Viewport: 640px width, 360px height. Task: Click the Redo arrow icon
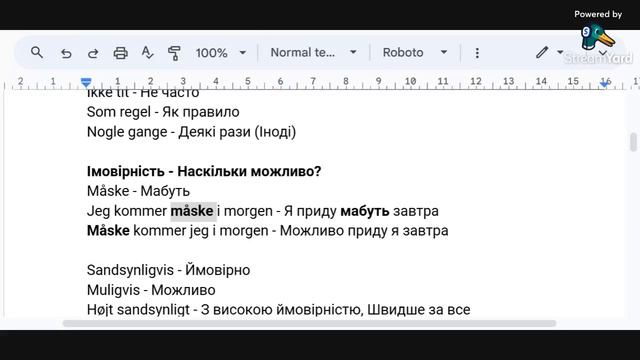click(x=93, y=53)
